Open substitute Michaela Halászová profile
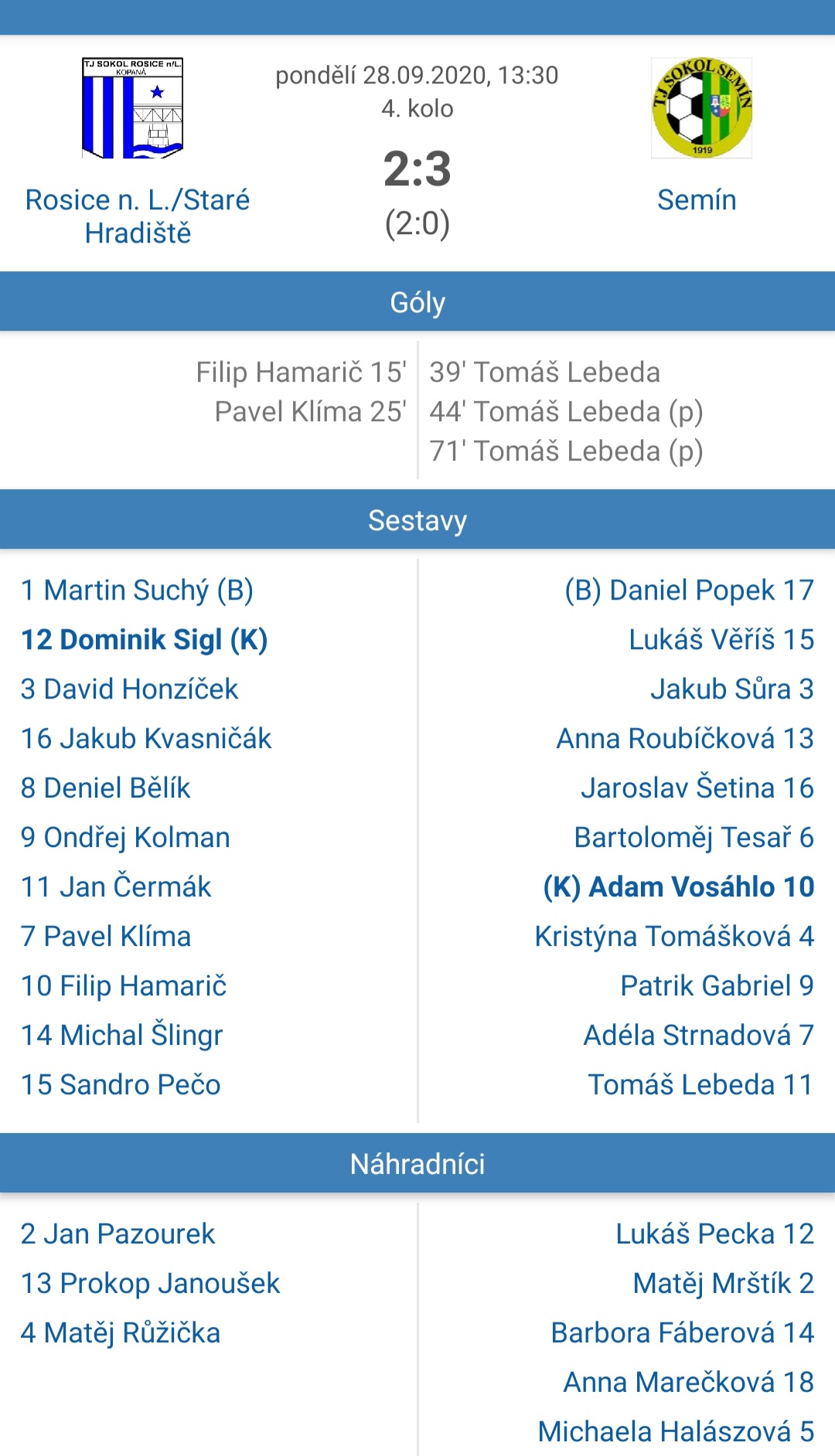 tap(677, 1432)
